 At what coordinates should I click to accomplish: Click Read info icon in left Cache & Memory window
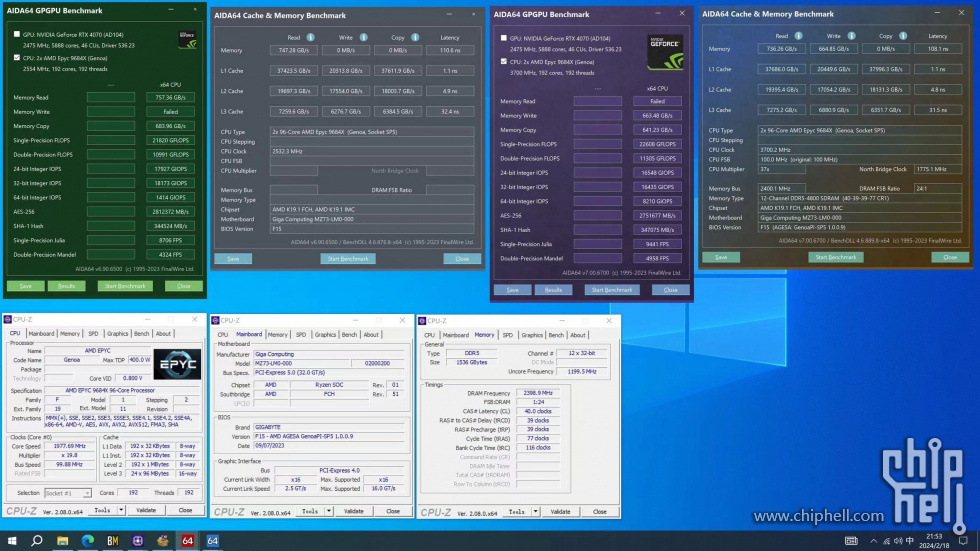[x=311, y=37]
